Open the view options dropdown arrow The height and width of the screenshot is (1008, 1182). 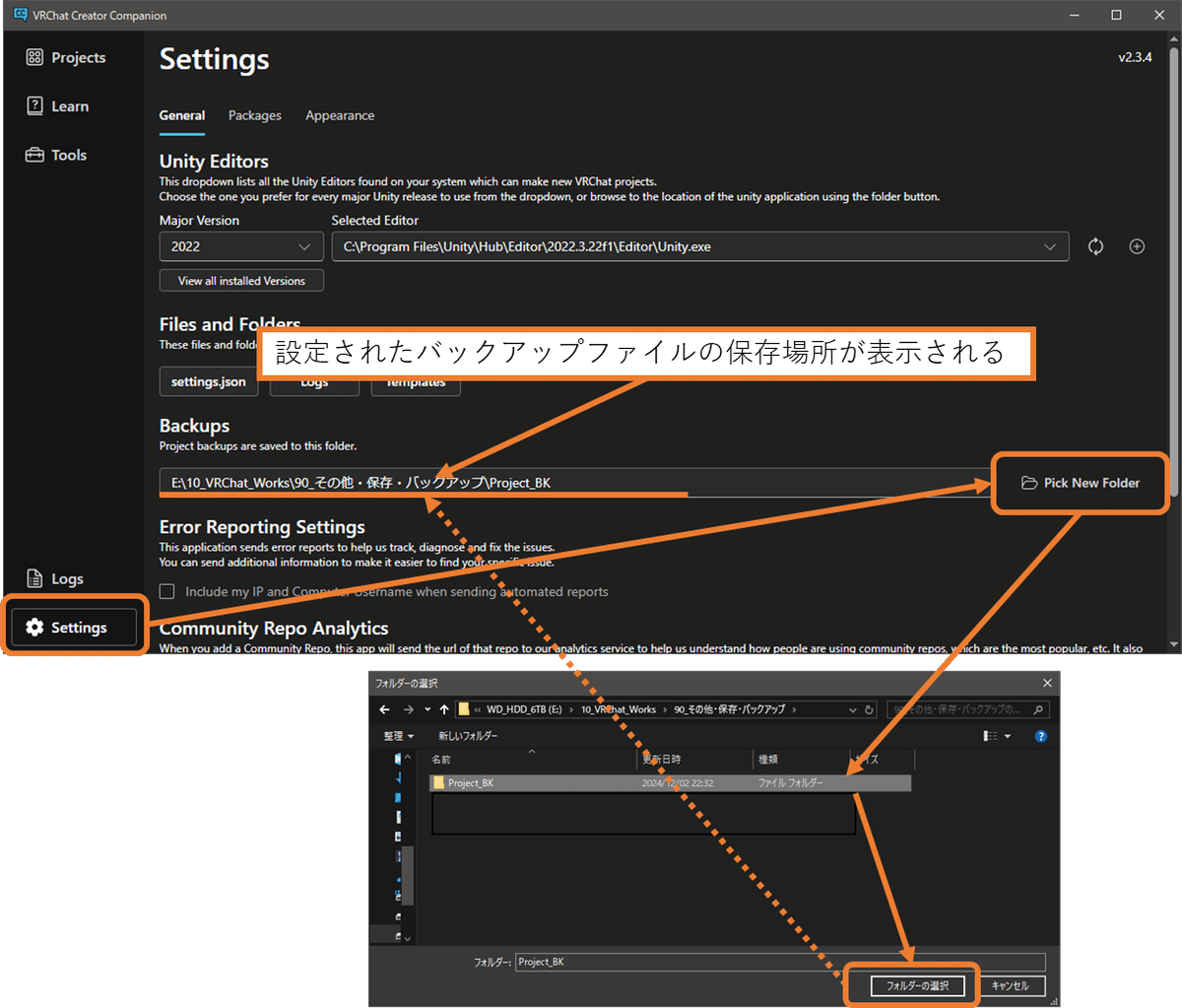click(1008, 736)
